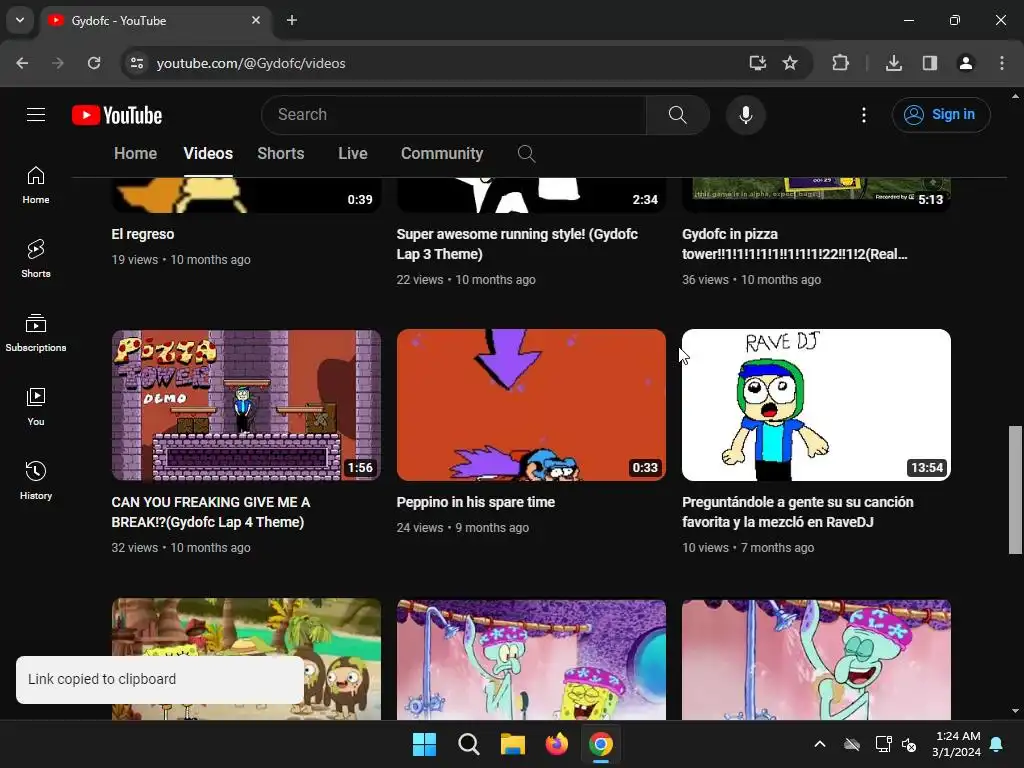
Task: Click the RAVE DJ video thumbnail
Action: (816, 405)
